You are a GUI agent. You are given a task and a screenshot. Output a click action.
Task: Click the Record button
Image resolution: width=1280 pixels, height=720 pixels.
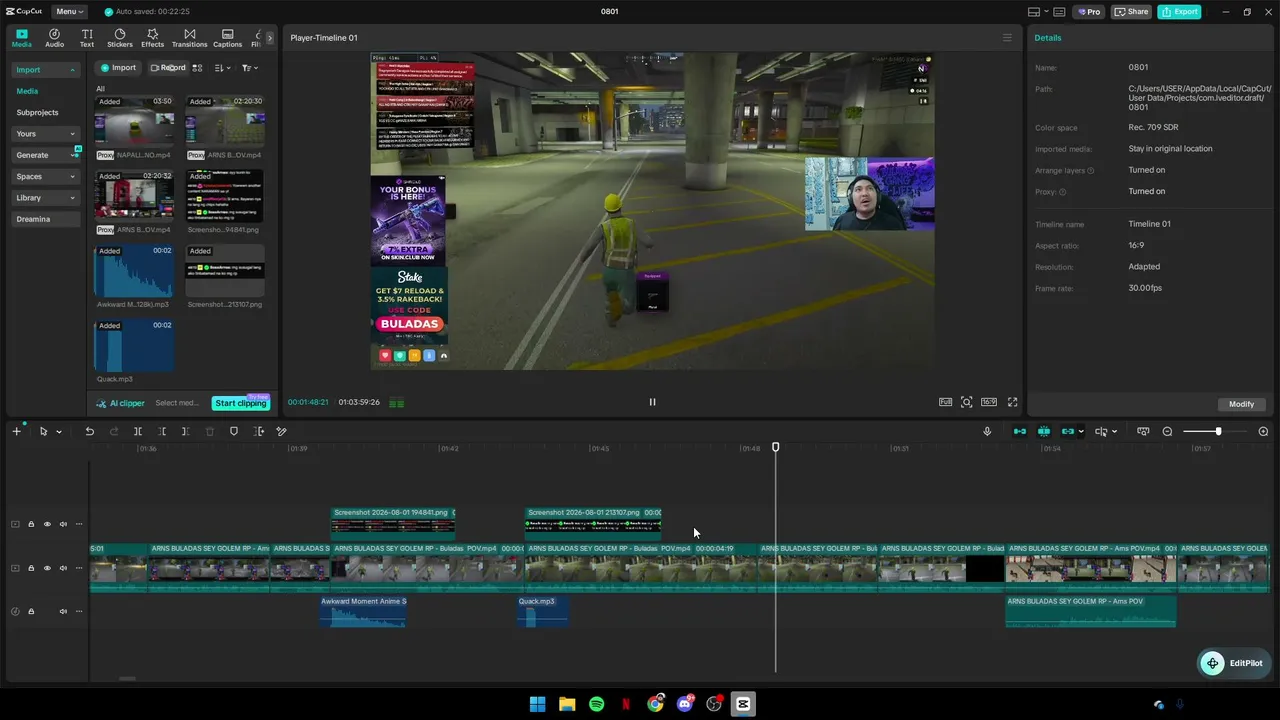[x=168, y=68]
